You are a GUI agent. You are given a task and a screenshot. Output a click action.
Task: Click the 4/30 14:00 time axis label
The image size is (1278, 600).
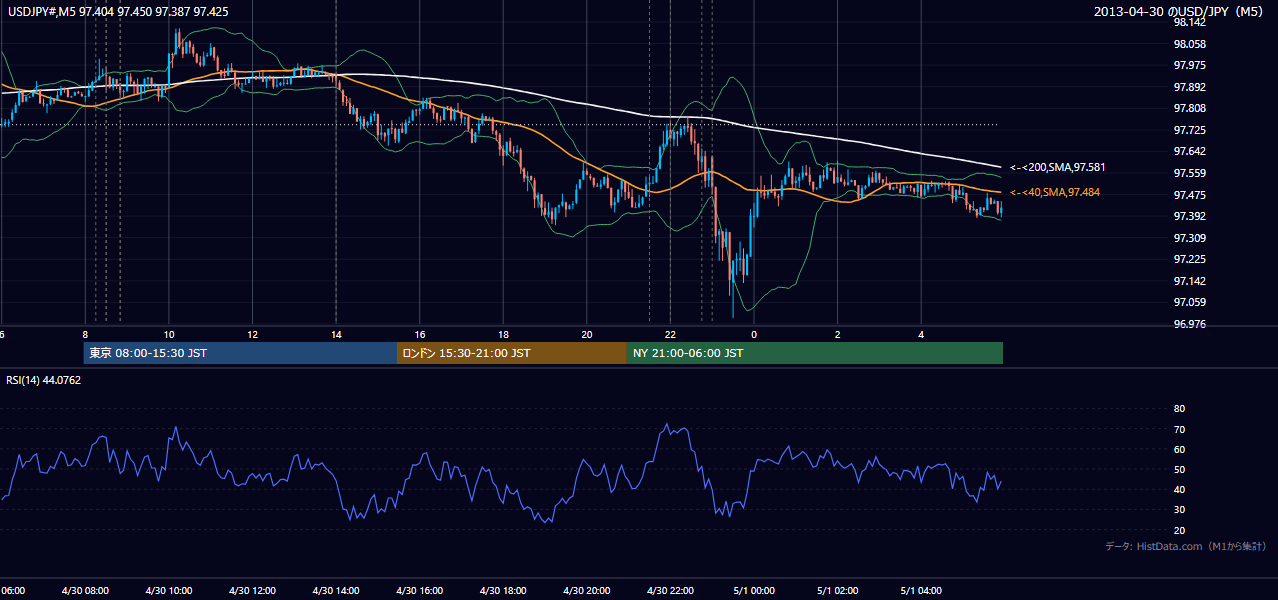click(335, 590)
